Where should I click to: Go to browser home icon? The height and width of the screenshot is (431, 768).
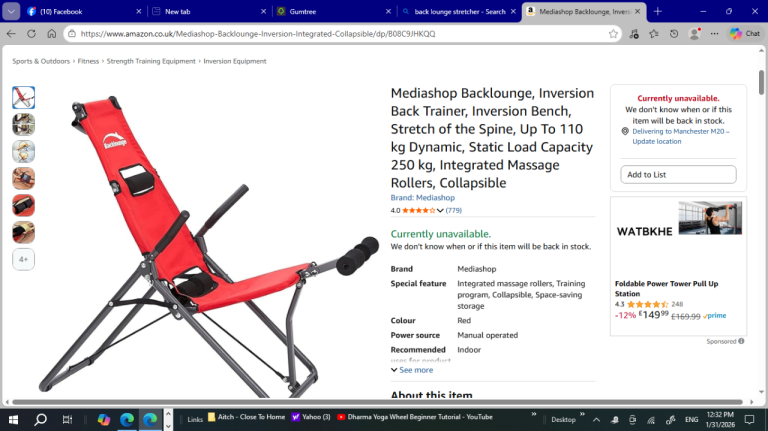(x=51, y=34)
